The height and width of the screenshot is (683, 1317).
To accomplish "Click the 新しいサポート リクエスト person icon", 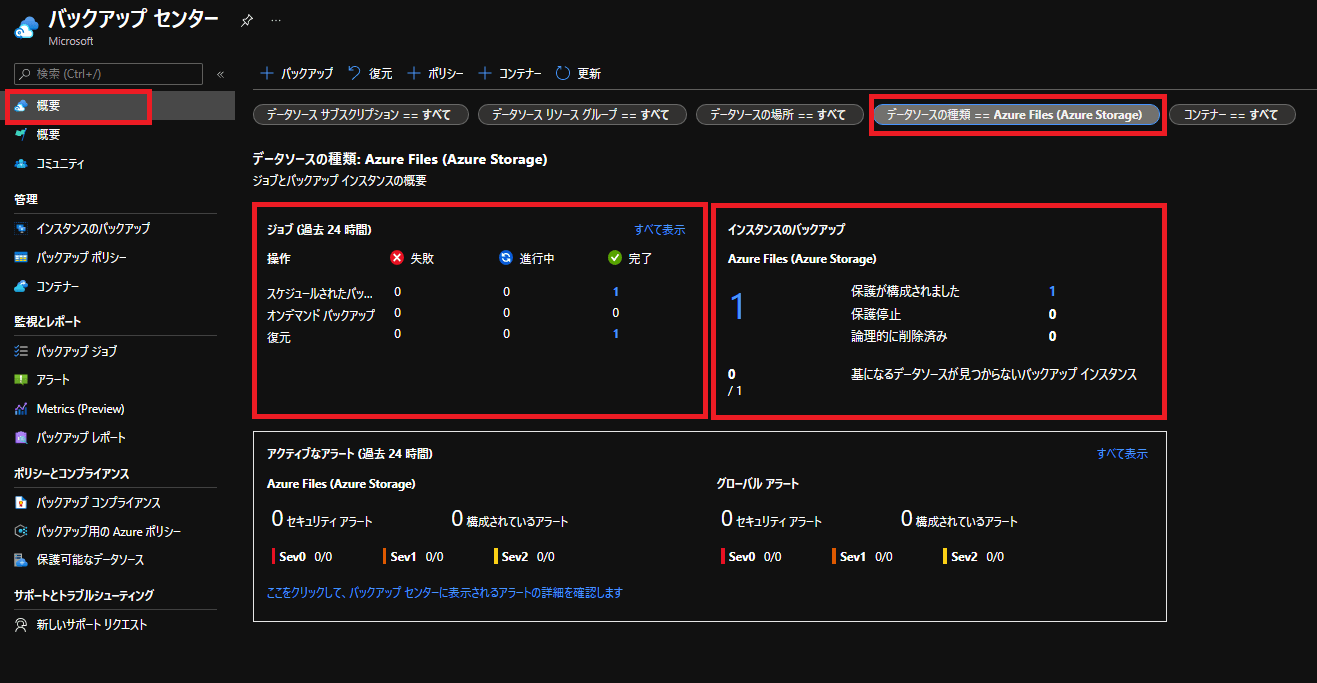I will click(21, 624).
